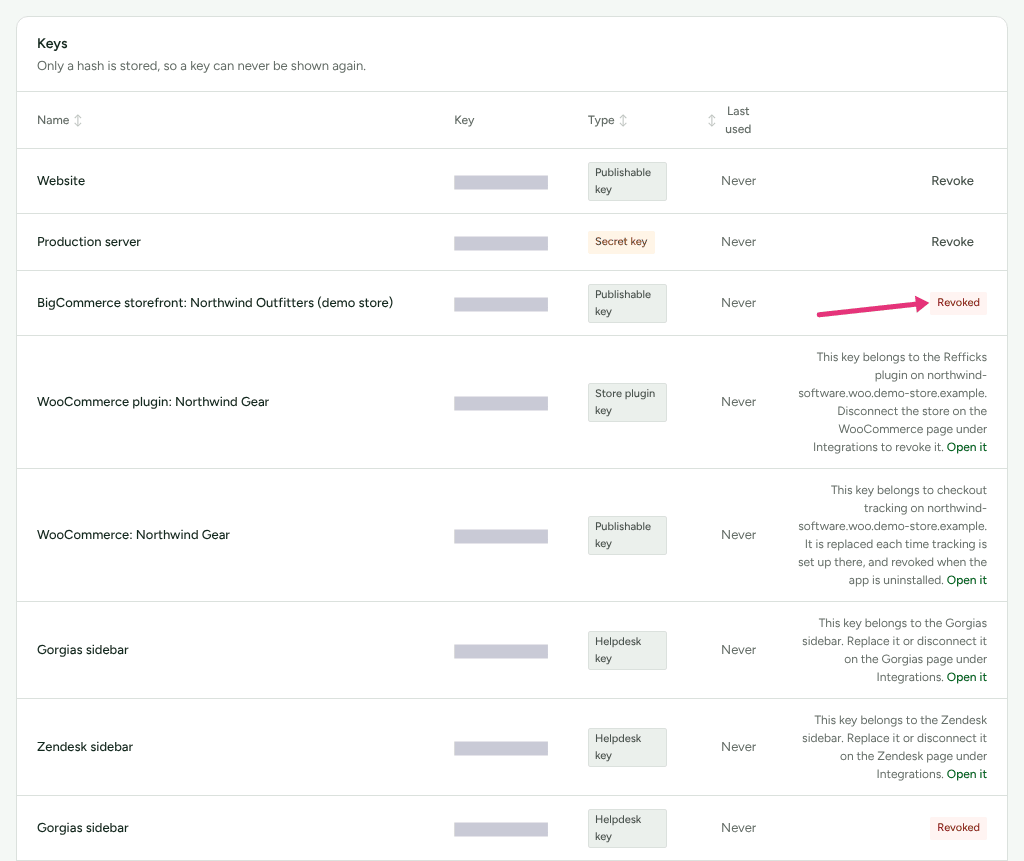
Task: Open it link for WooCommerce: Northwind Gear
Action: 967,580
